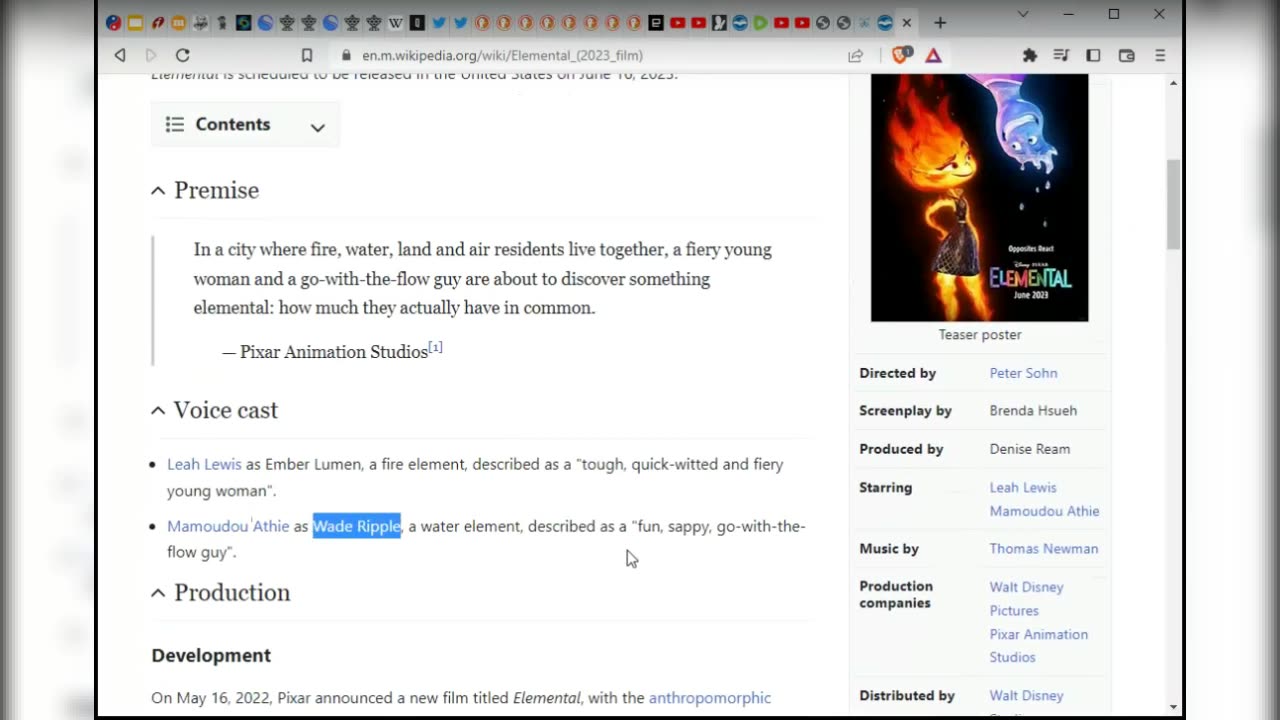Open the Brave Rewards triangle icon
1280x720 pixels.
tap(933, 56)
